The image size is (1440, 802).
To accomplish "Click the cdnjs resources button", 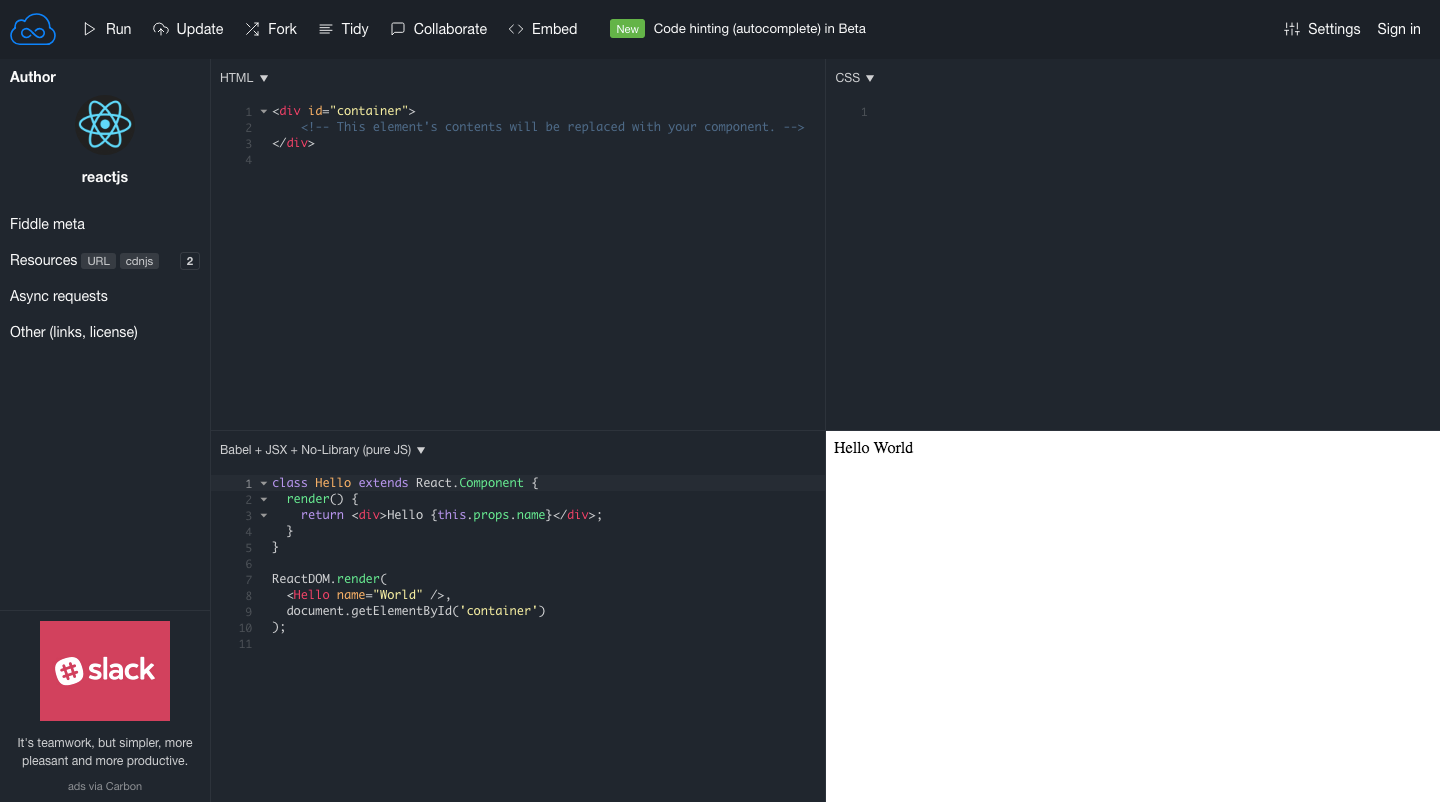I will point(139,261).
